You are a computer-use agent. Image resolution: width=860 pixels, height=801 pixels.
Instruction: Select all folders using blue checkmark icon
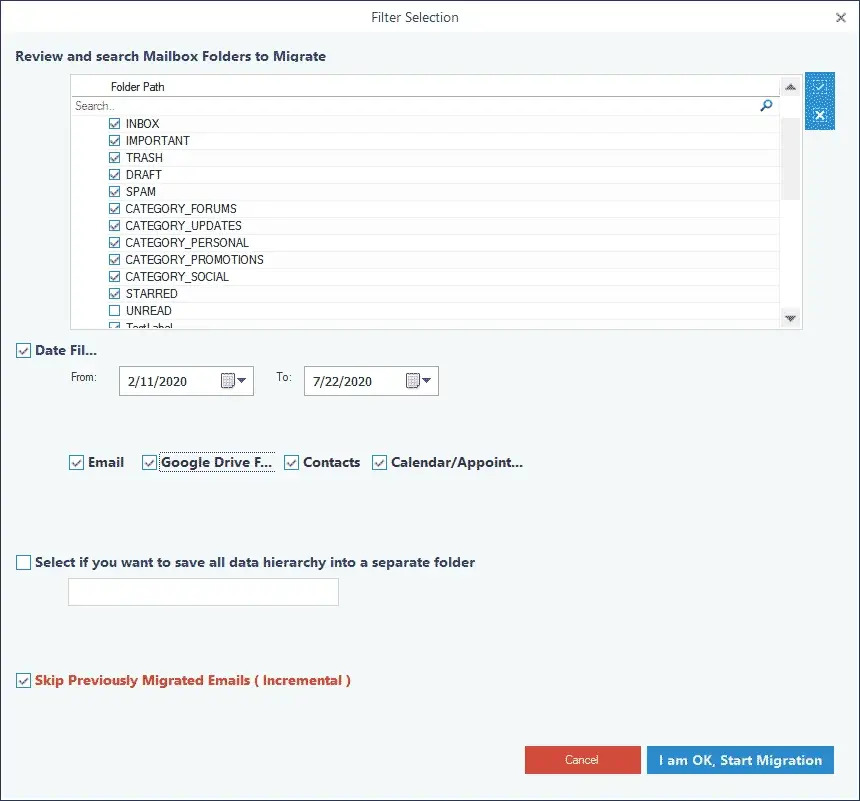click(x=819, y=86)
